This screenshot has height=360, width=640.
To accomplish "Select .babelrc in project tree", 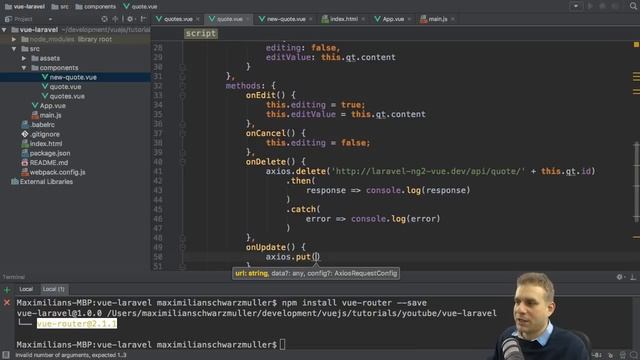I will (42, 124).
